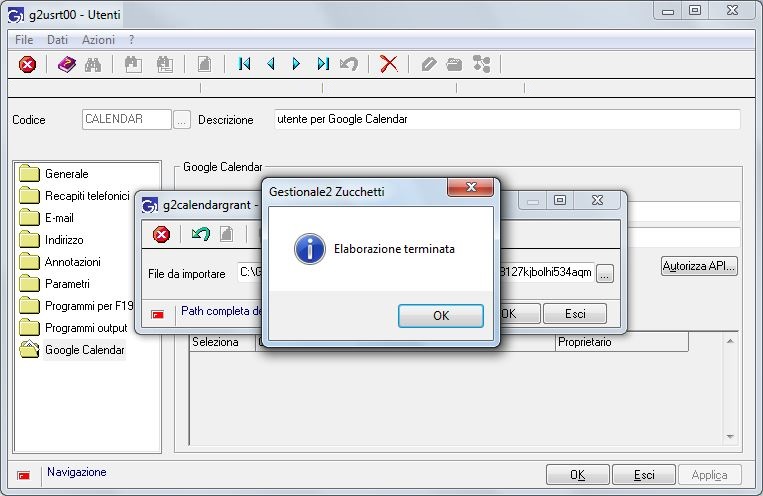Click the undo arrow in main toolbar
The width and height of the screenshot is (763, 496).
[349, 64]
